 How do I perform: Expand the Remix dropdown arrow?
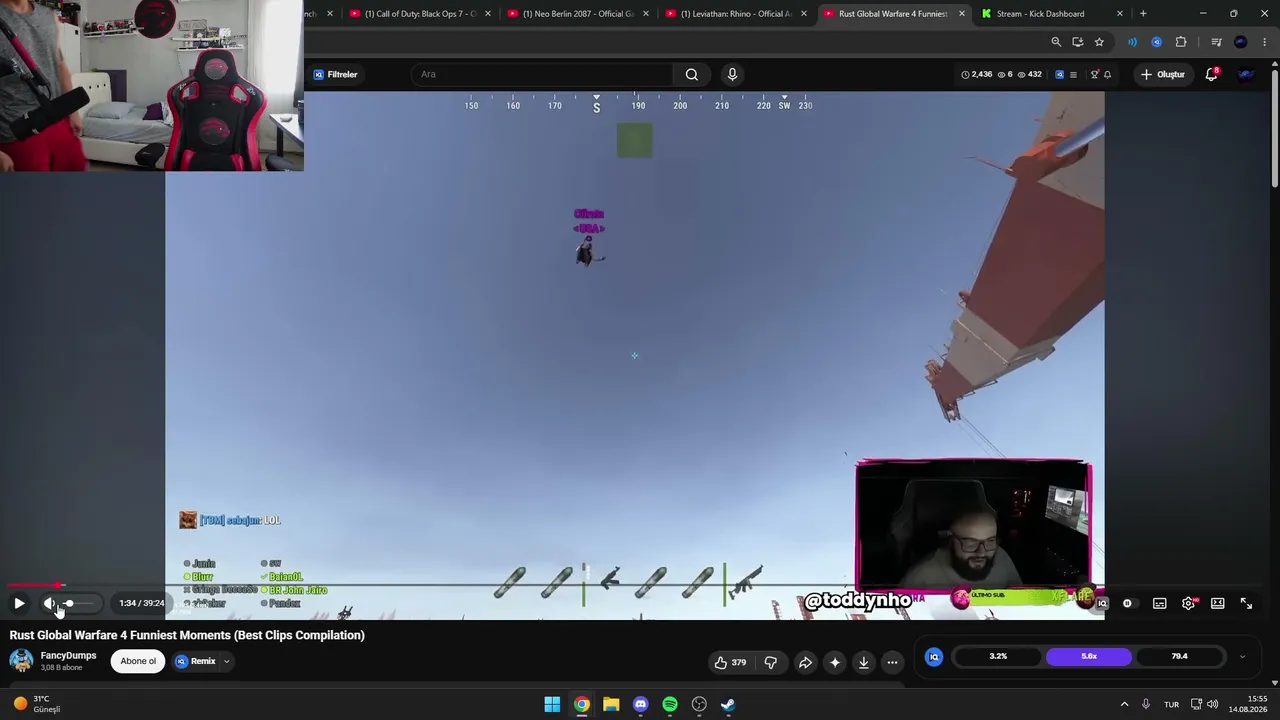click(227, 661)
